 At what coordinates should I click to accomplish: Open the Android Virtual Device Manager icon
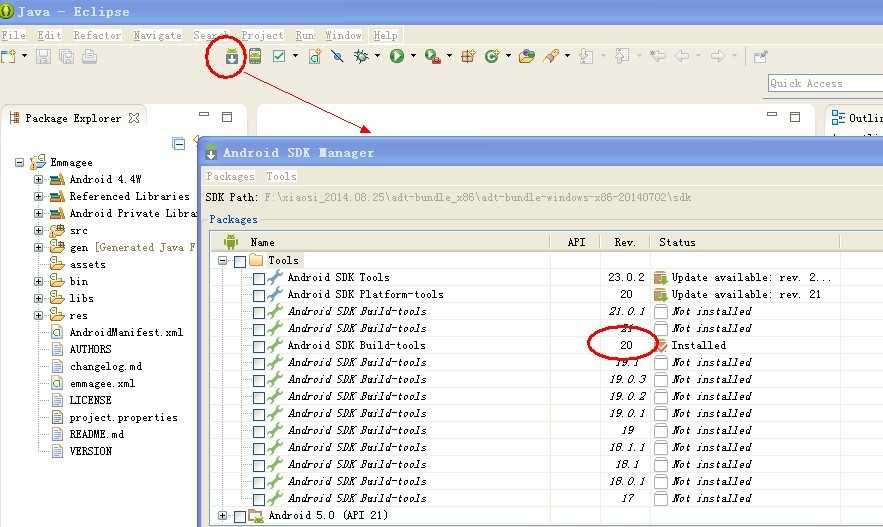point(255,56)
